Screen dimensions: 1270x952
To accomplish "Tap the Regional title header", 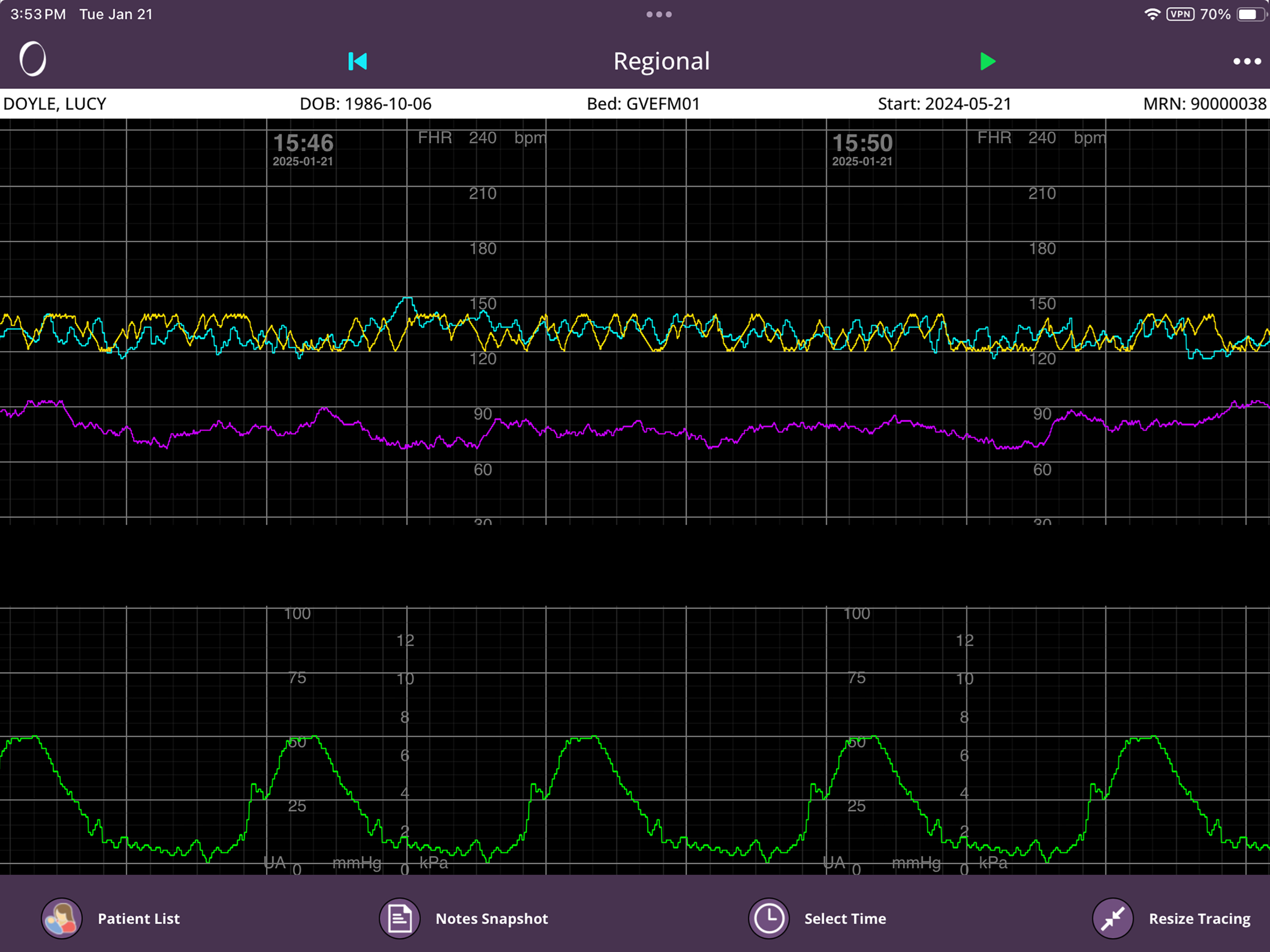I will coord(661,61).
